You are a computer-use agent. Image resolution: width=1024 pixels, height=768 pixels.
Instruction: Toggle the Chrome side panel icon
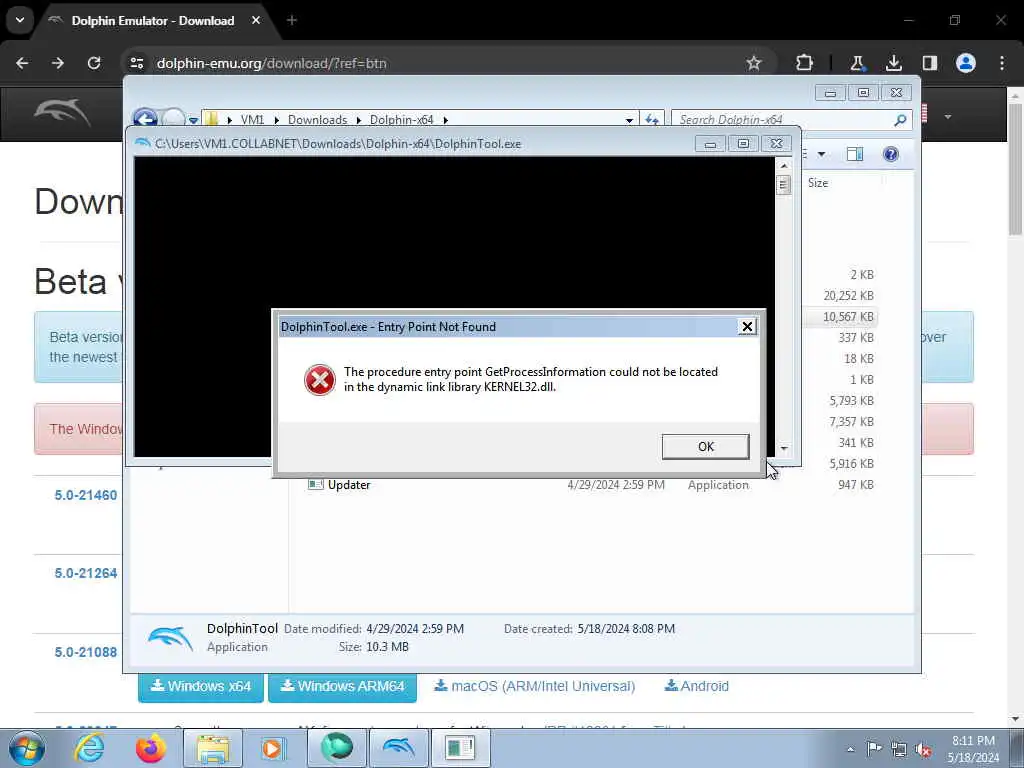pyautogui.click(x=929, y=63)
